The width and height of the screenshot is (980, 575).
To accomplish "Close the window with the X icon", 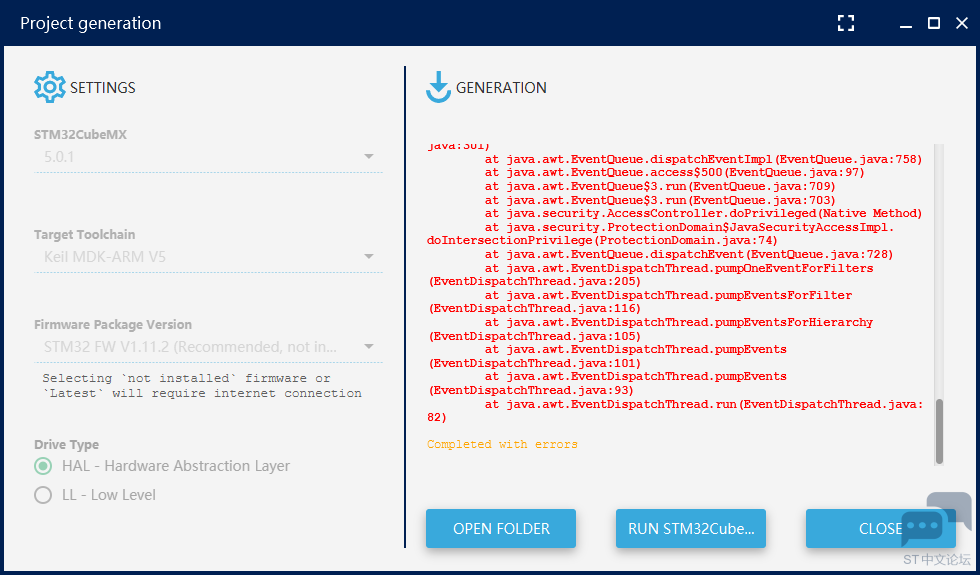I will (x=962, y=23).
